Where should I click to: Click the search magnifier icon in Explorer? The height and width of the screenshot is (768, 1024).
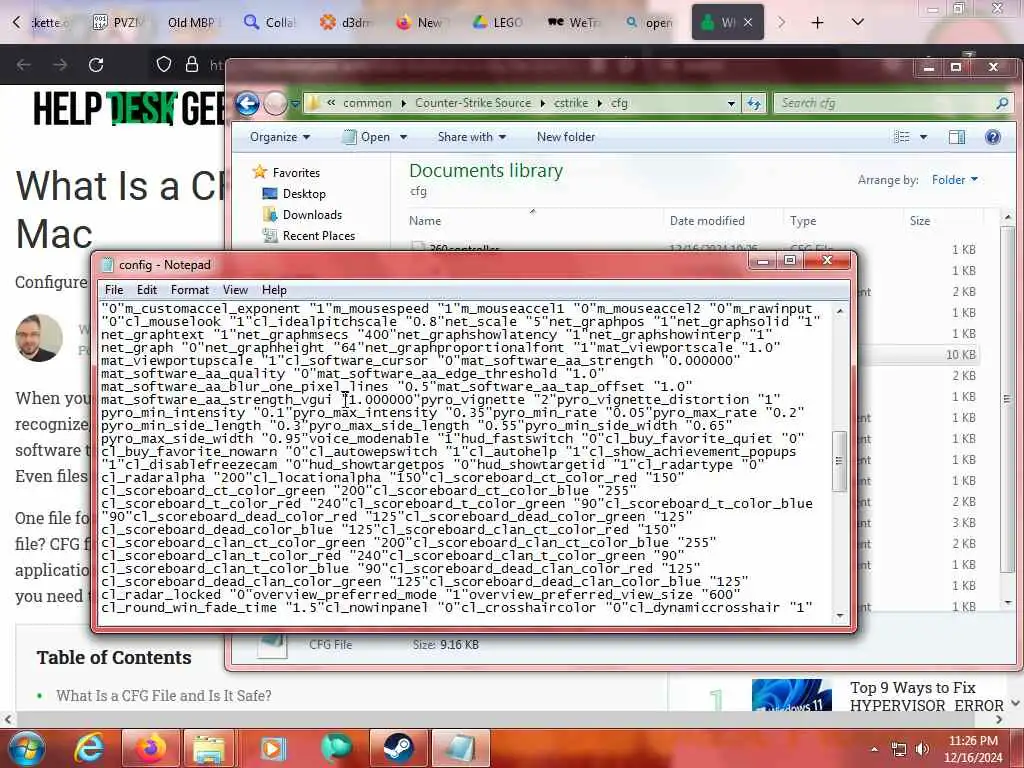click(x=1002, y=103)
